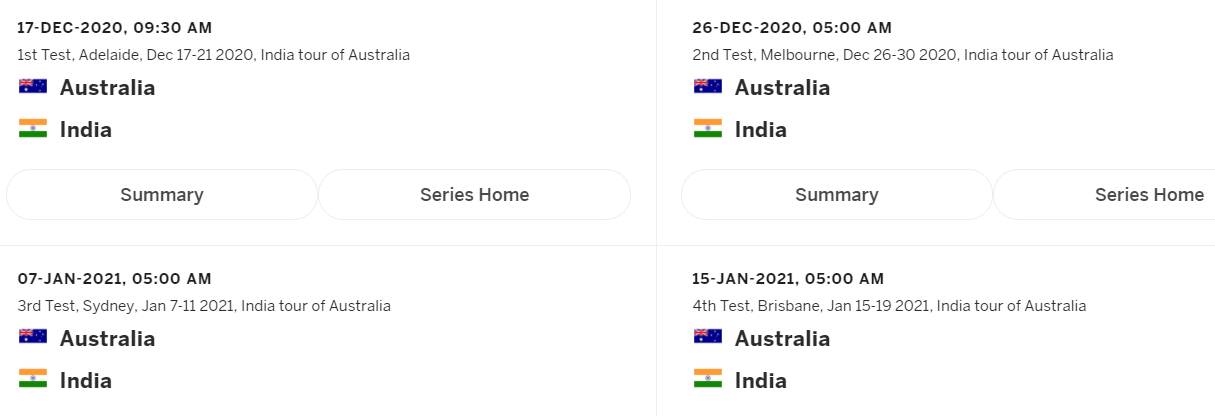Screen dimensions: 1215x416
Task: Click India flag icon in 2nd Test Melbourne card
Action: click(x=708, y=129)
